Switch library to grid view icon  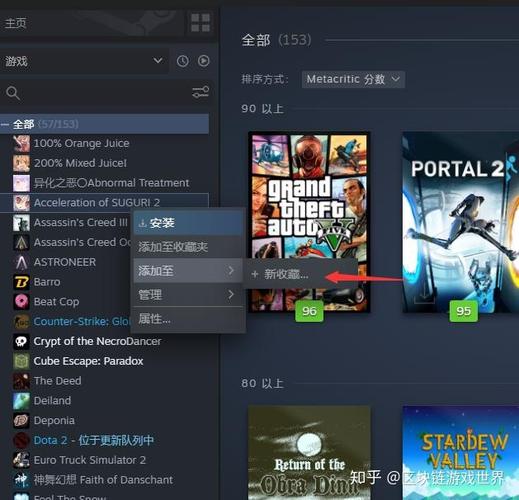[200, 23]
